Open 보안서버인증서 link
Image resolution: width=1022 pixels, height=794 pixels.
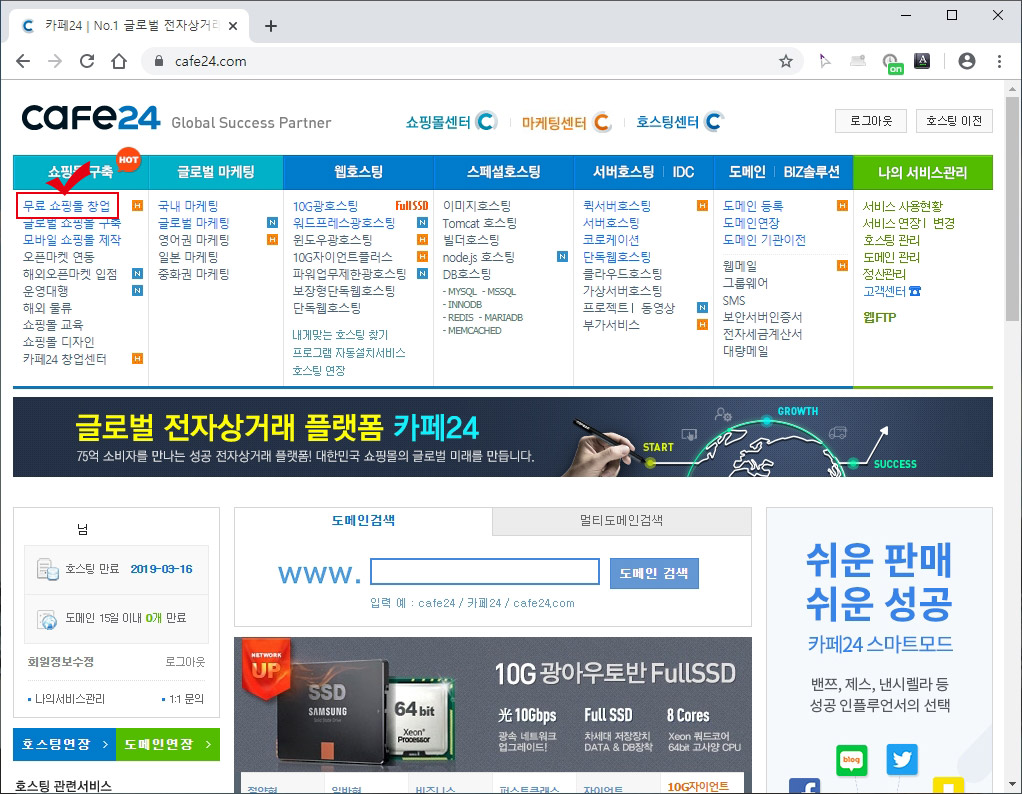click(762, 317)
